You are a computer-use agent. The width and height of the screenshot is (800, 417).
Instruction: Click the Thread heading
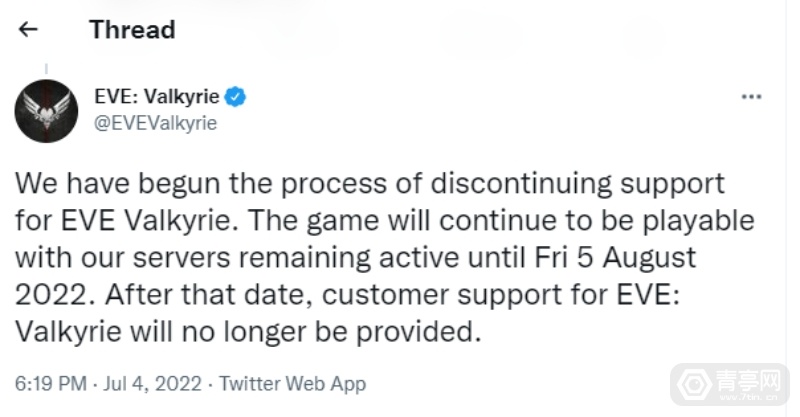(132, 30)
